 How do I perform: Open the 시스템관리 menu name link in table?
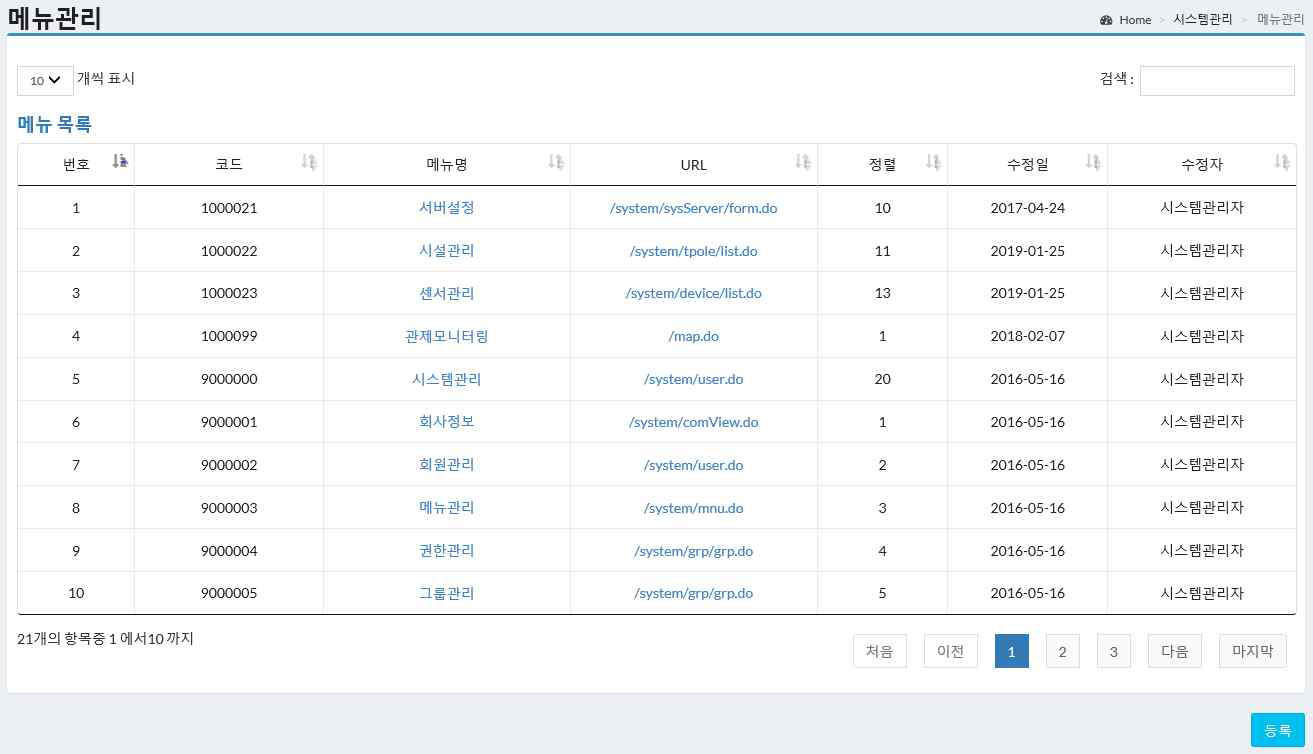pos(447,380)
